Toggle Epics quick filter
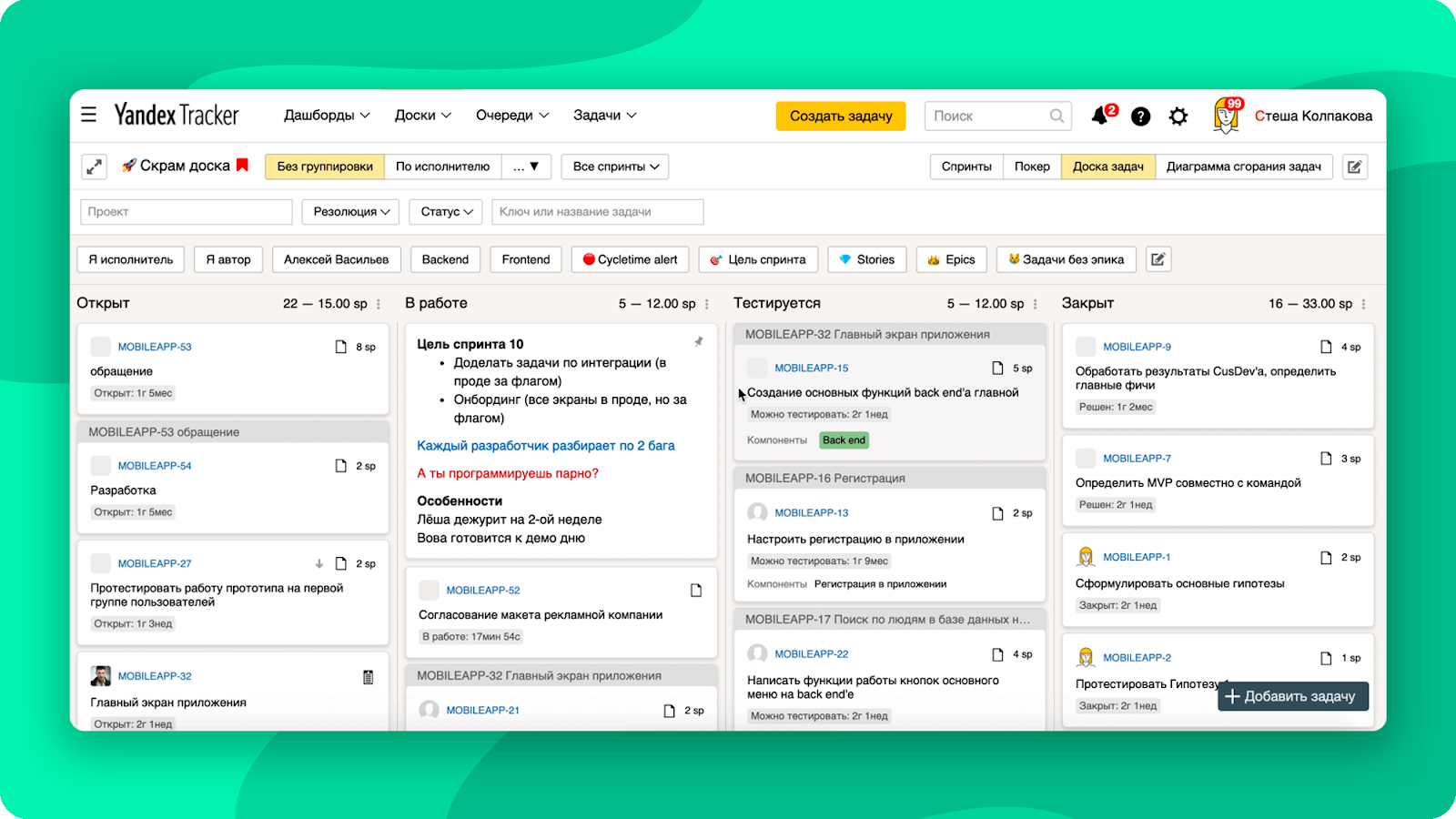 click(x=951, y=259)
